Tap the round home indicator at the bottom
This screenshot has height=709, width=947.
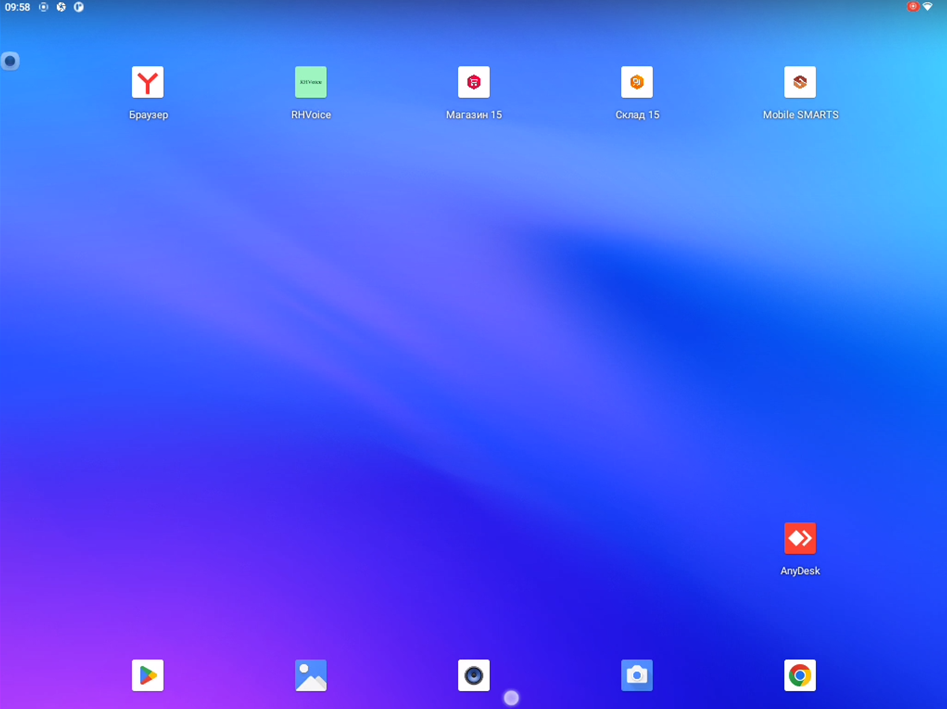[511, 698]
